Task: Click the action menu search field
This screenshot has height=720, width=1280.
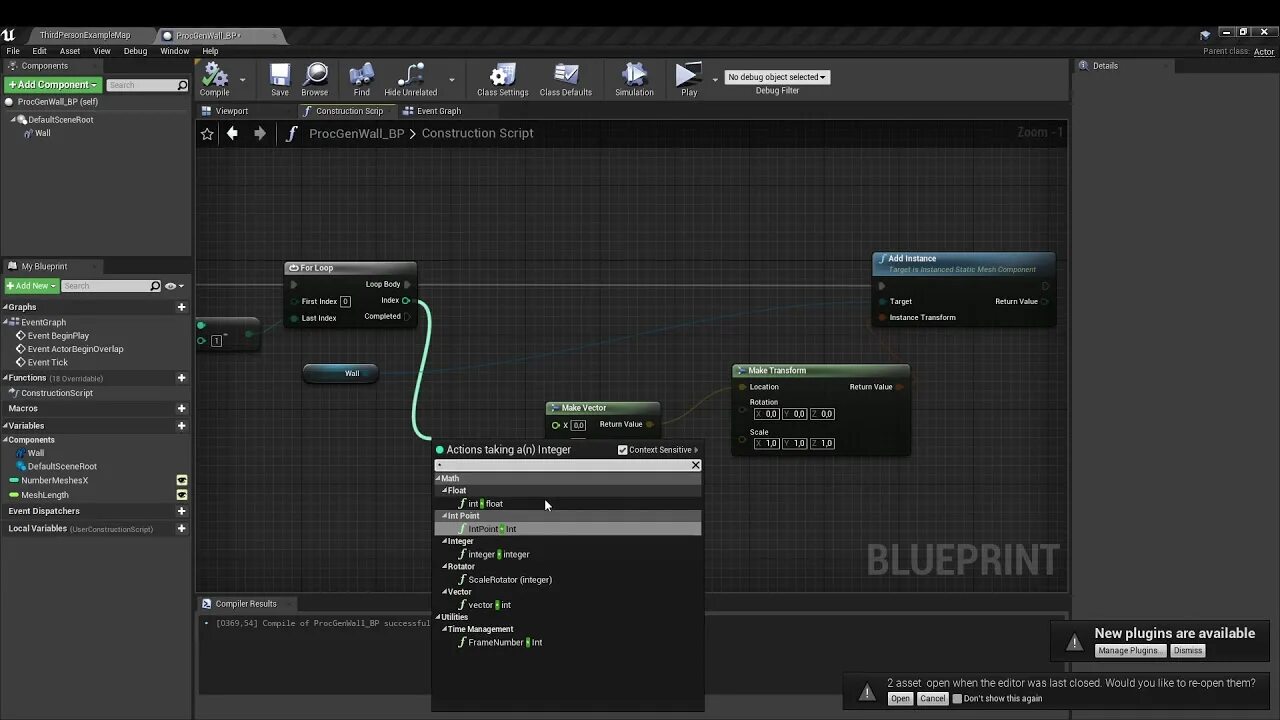Action: (x=562, y=465)
